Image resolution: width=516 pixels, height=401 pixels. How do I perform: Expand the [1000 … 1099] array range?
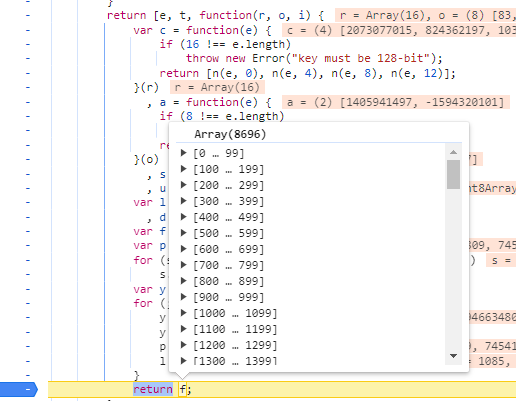[x=183, y=313]
